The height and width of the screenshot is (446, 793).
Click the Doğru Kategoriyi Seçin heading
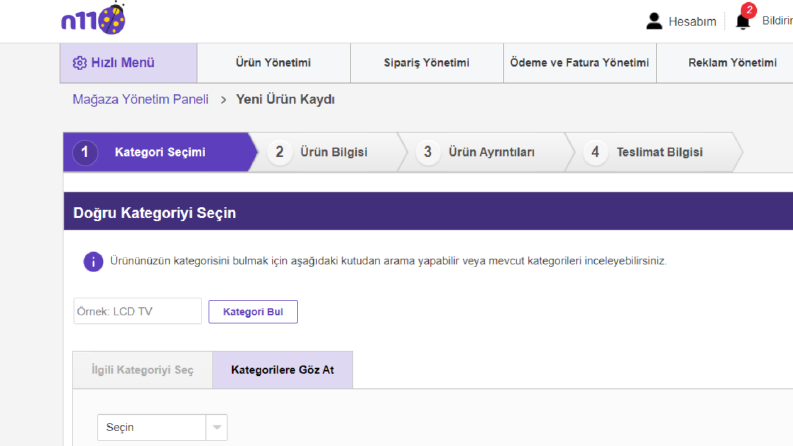[x=154, y=213]
